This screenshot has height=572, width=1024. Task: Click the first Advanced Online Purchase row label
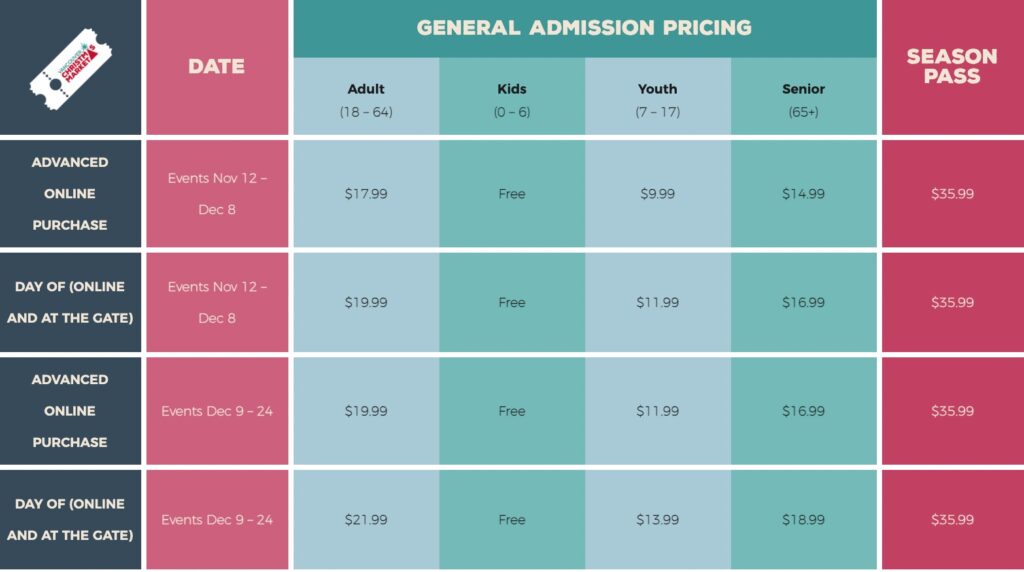point(70,194)
